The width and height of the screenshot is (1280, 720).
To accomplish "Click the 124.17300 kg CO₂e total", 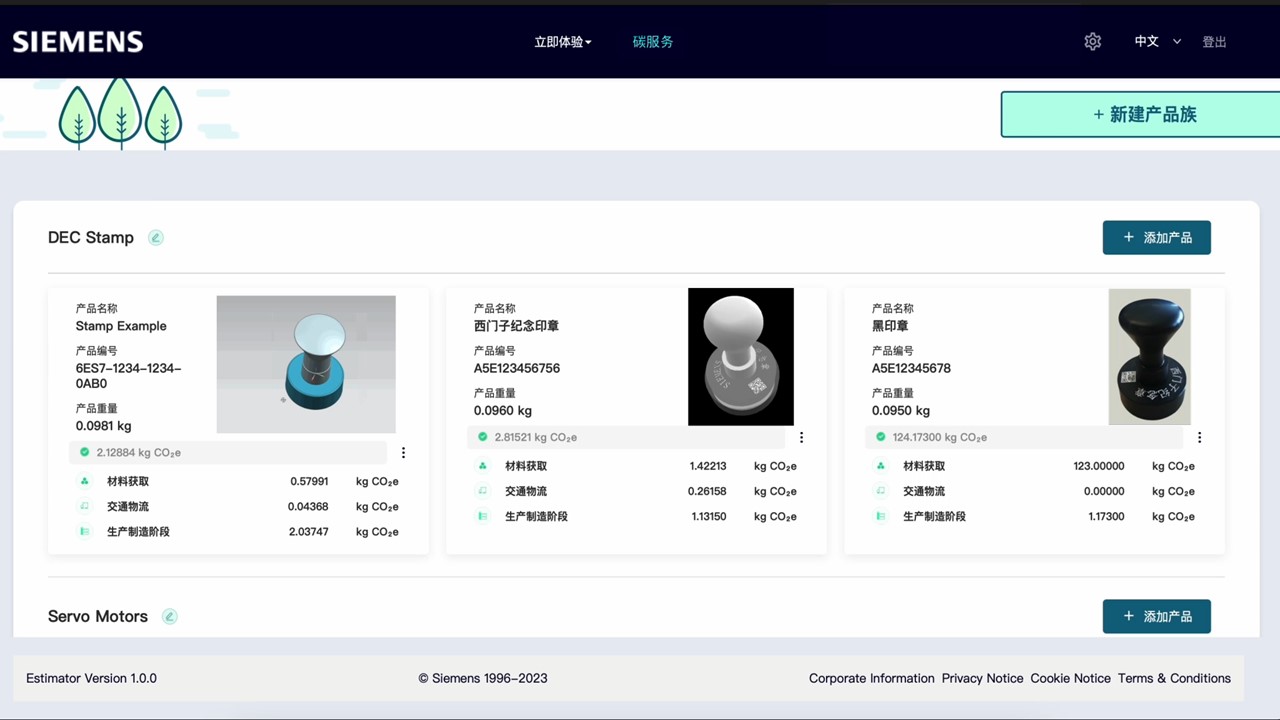I will (x=939, y=438).
